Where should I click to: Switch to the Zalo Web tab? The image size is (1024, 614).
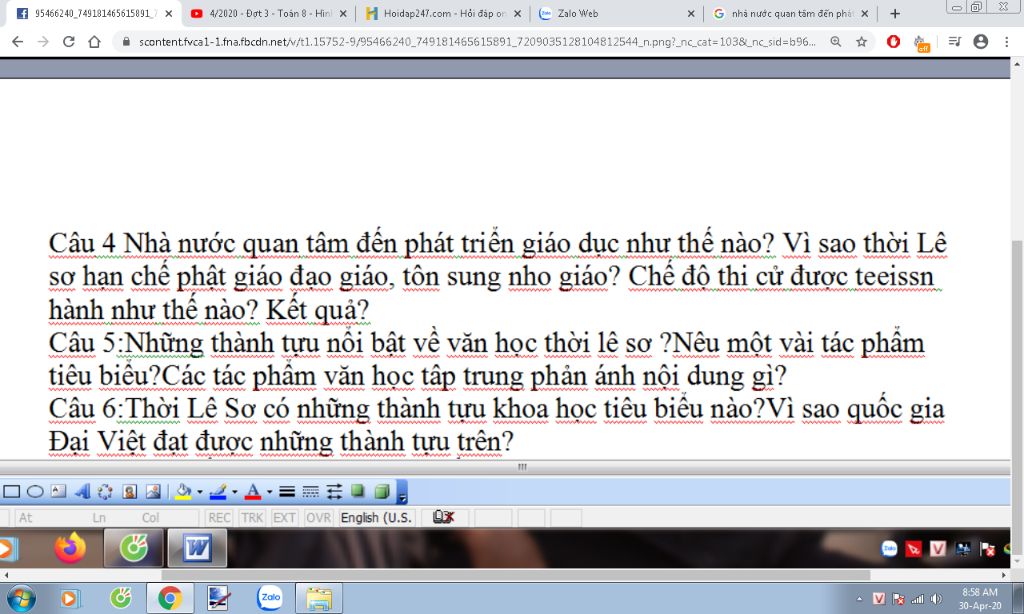(x=616, y=13)
